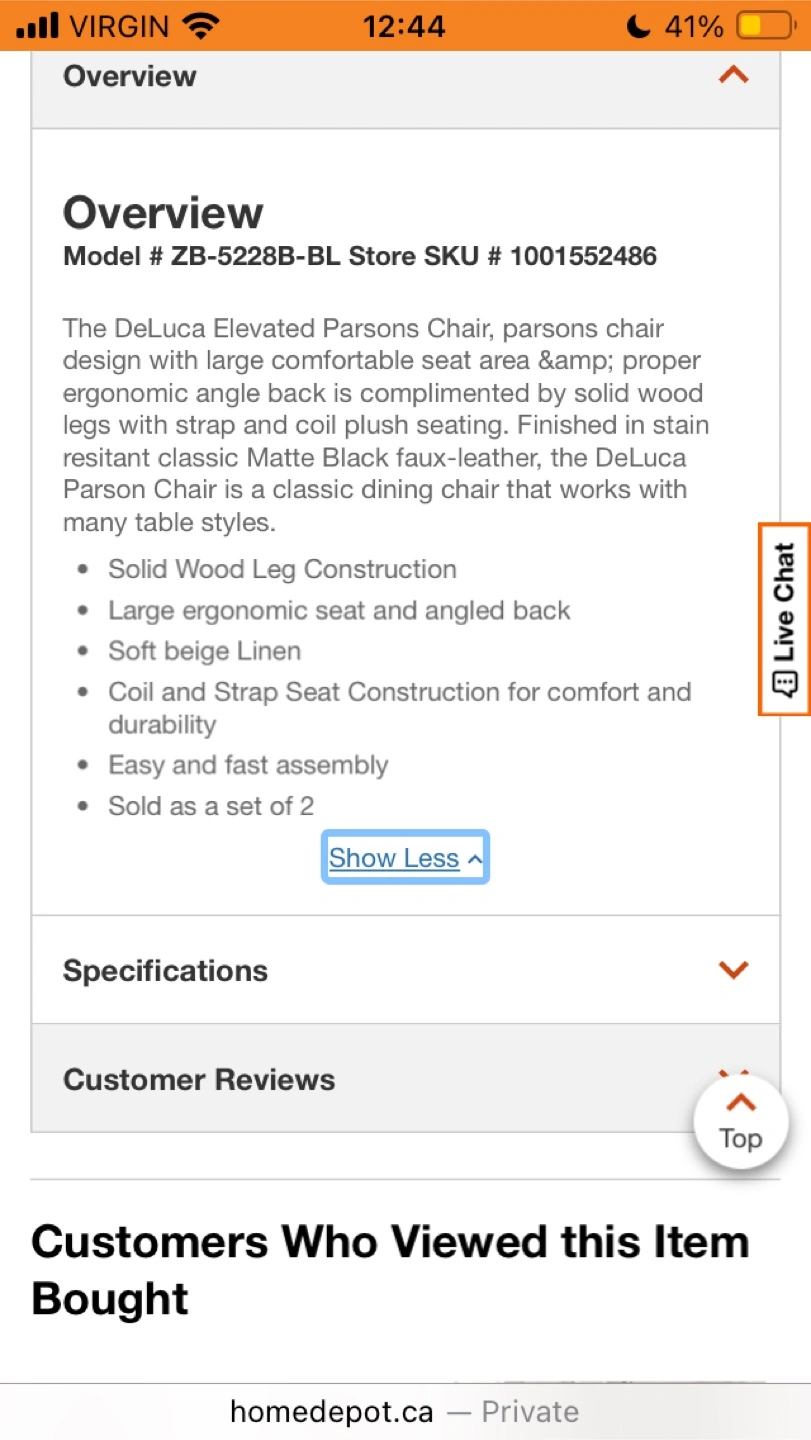The width and height of the screenshot is (811, 1440).
Task: Tap the cellular signal strength bars
Action: click(x=37, y=25)
